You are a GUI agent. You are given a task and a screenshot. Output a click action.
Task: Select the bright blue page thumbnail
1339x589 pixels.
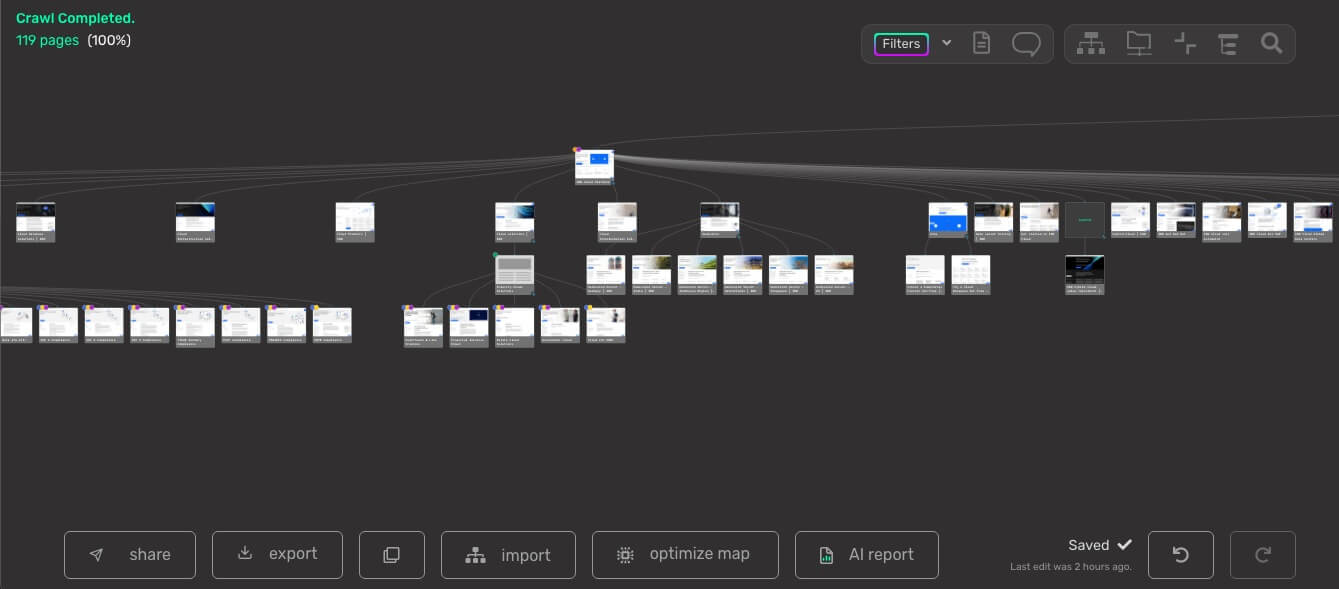point(947,222)
